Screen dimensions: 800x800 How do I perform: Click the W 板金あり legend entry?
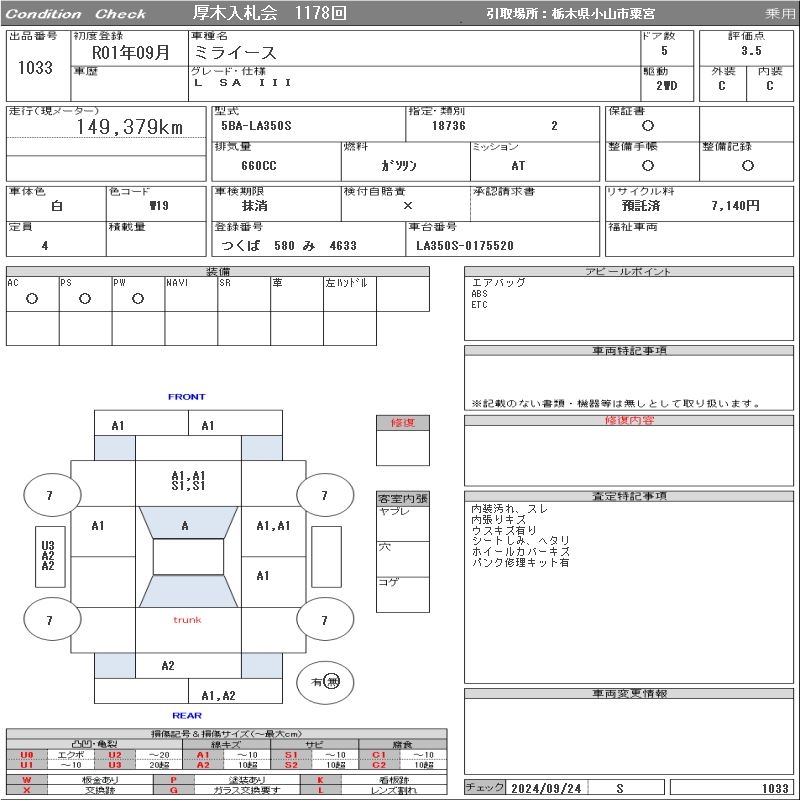tap(79, 780)
